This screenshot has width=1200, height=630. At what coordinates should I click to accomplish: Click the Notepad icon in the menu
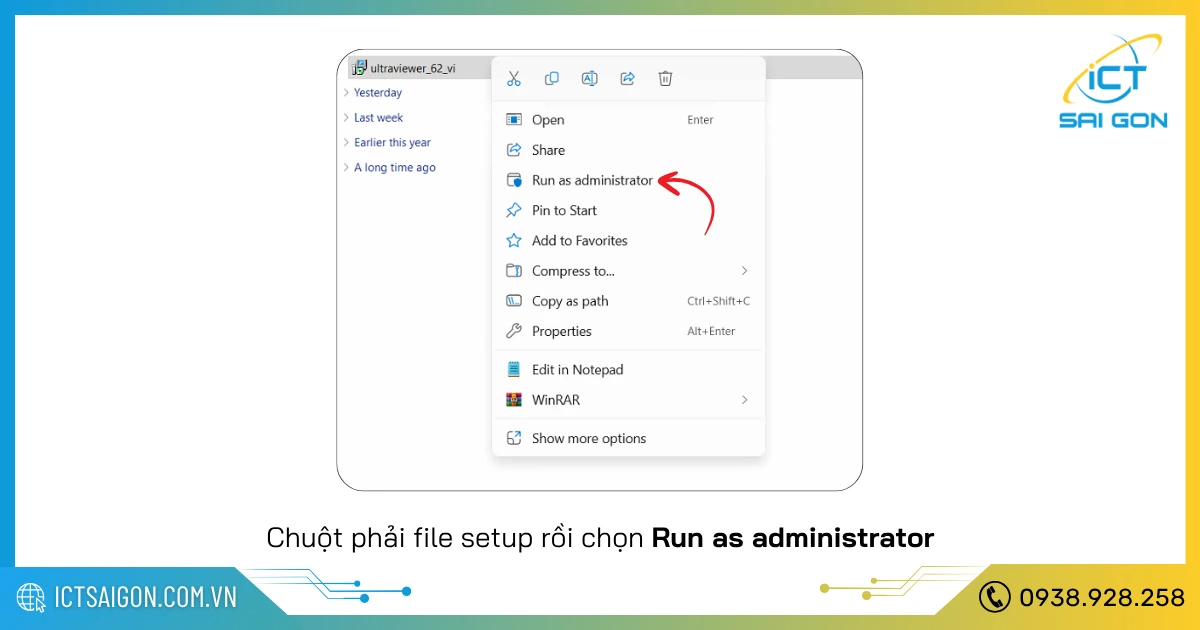point(514,369)
